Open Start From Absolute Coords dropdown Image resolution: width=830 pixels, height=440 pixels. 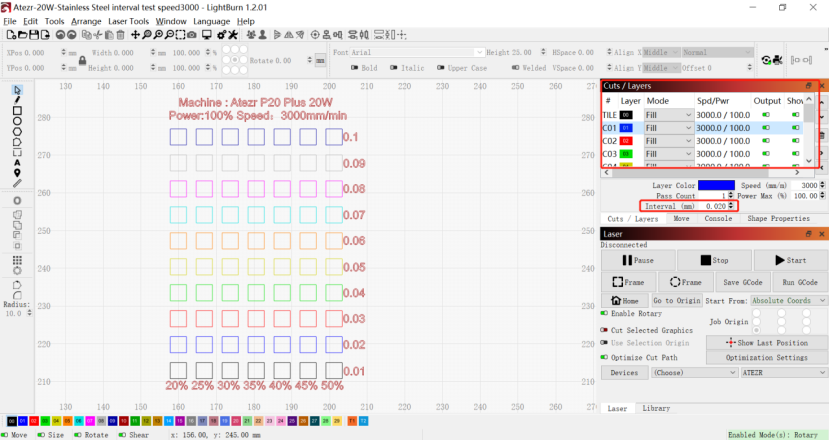click(x=789, y=300)
